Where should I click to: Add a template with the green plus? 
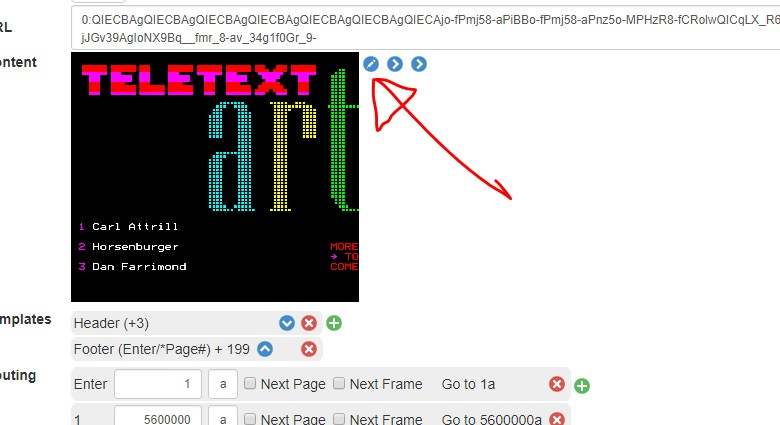pyautogui.click(x=334, y=323)
